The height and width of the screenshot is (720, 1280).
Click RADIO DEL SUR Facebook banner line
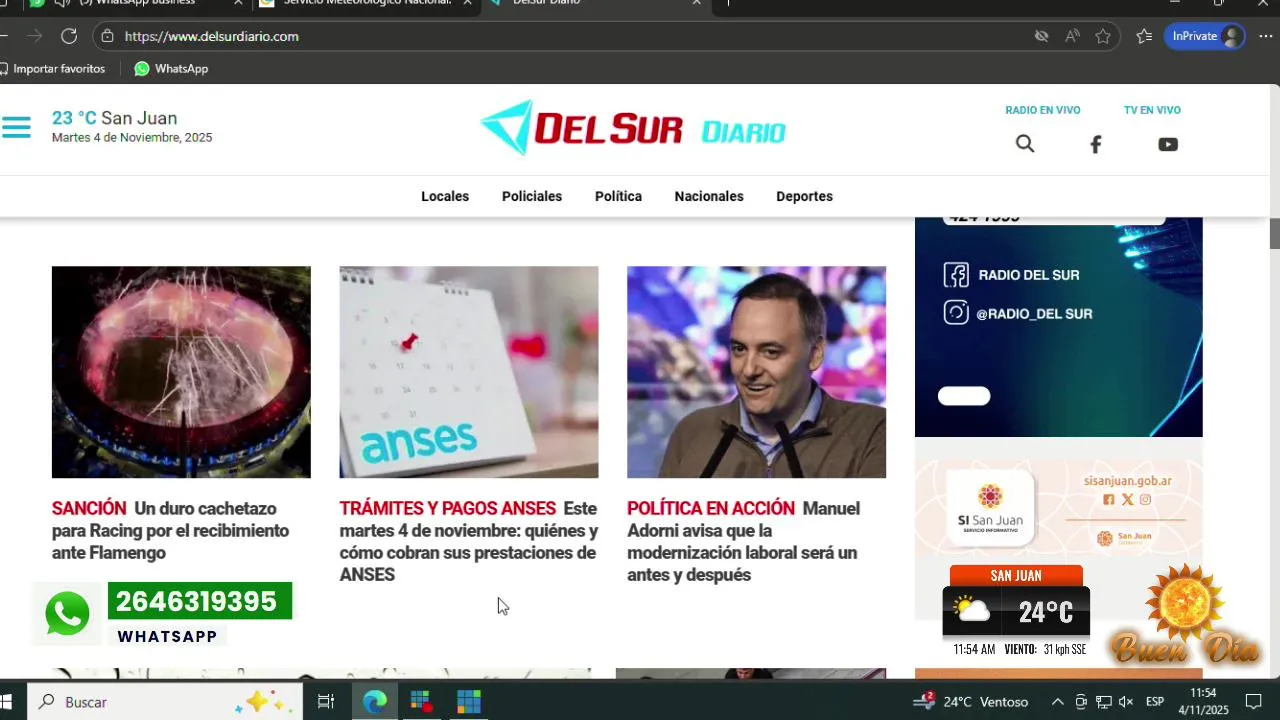(x=1012, y=275)
